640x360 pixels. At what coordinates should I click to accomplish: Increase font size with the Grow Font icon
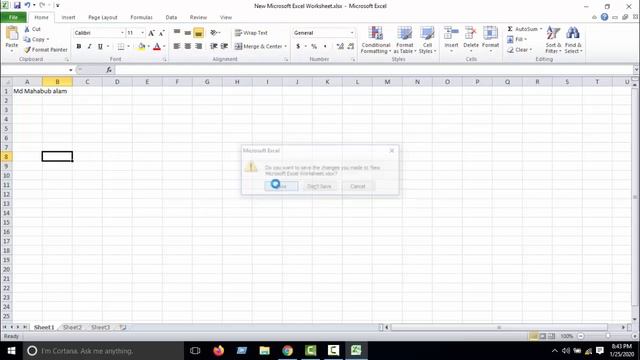click(151, 33)
